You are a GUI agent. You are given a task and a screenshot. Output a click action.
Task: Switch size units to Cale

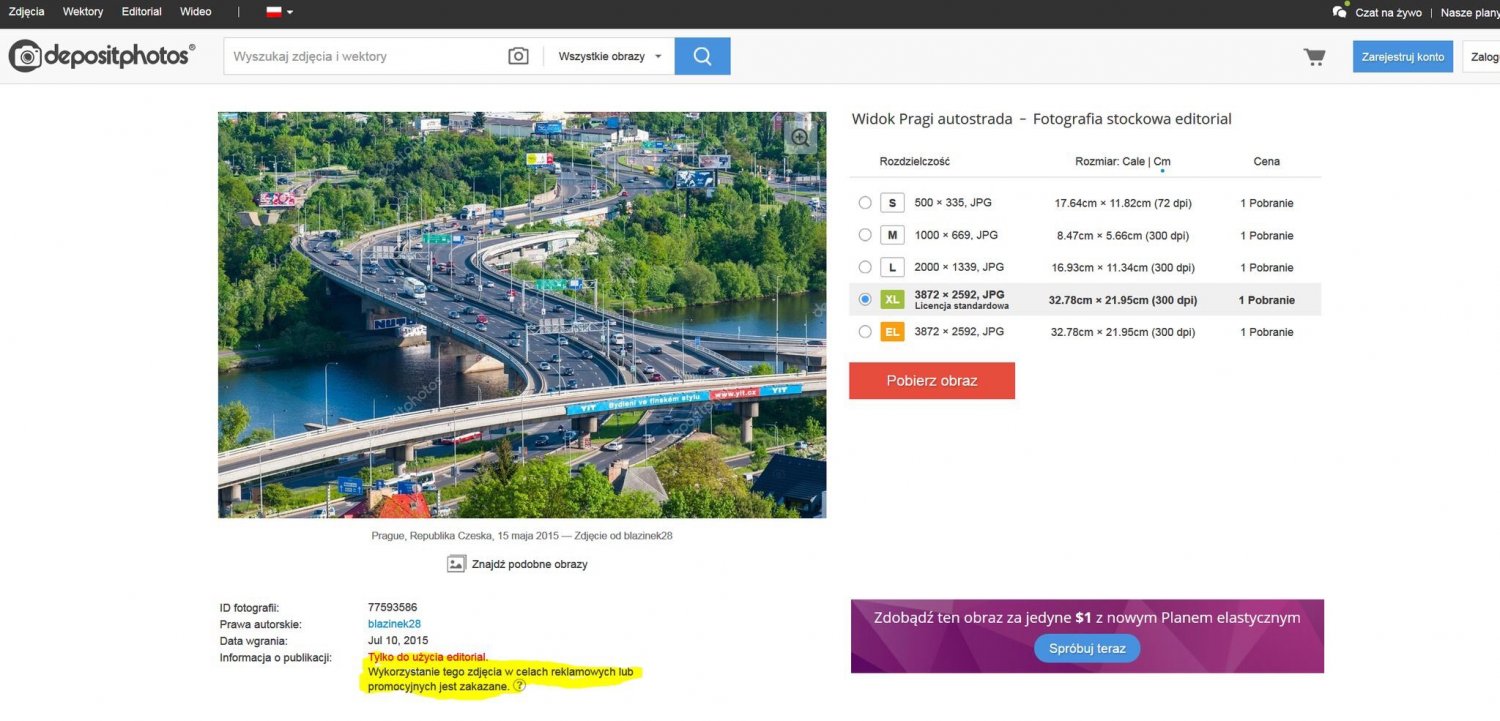[1133, 161]
